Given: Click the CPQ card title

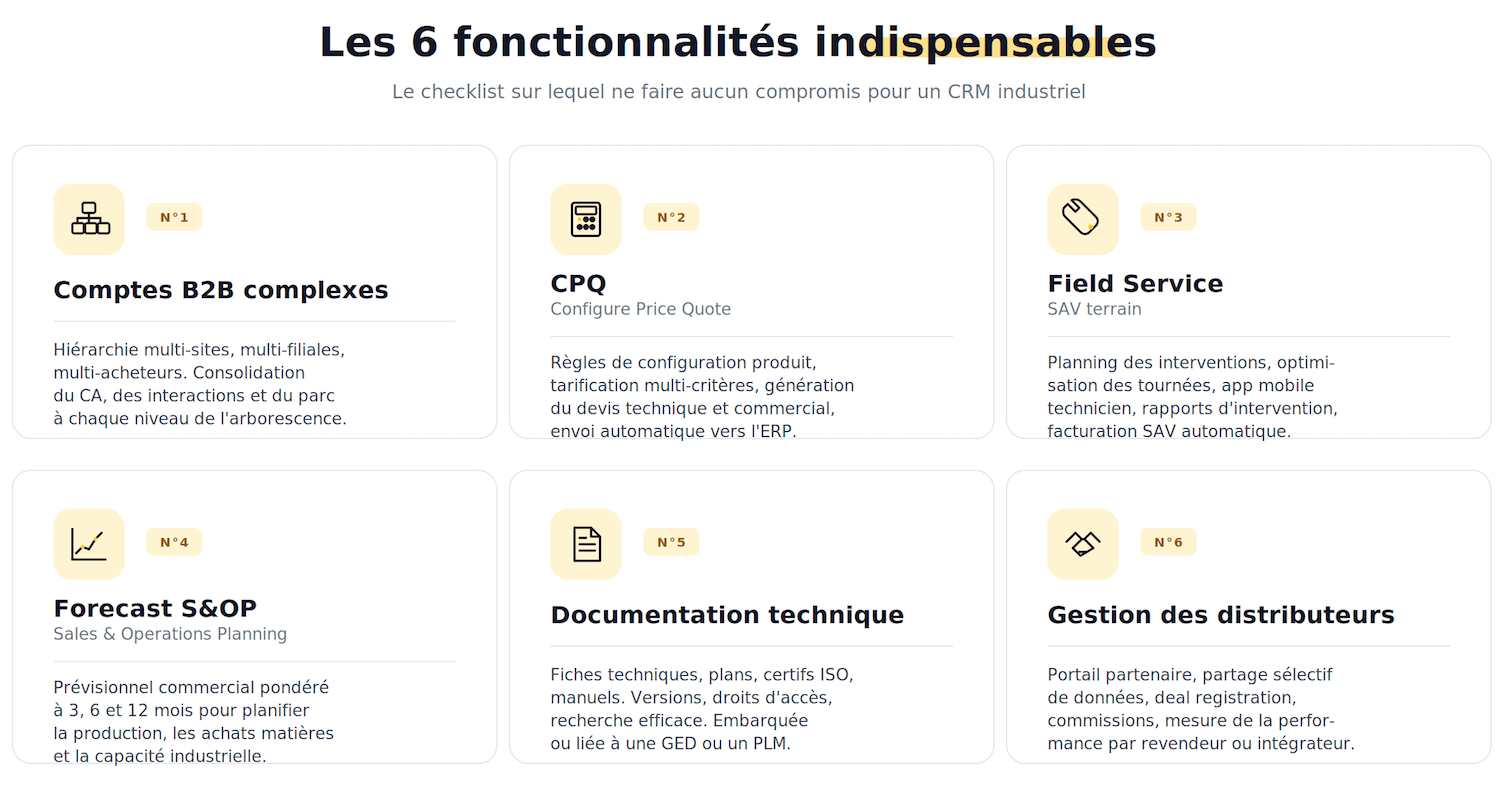Looking at the screenshot, I should pos(578,283).
